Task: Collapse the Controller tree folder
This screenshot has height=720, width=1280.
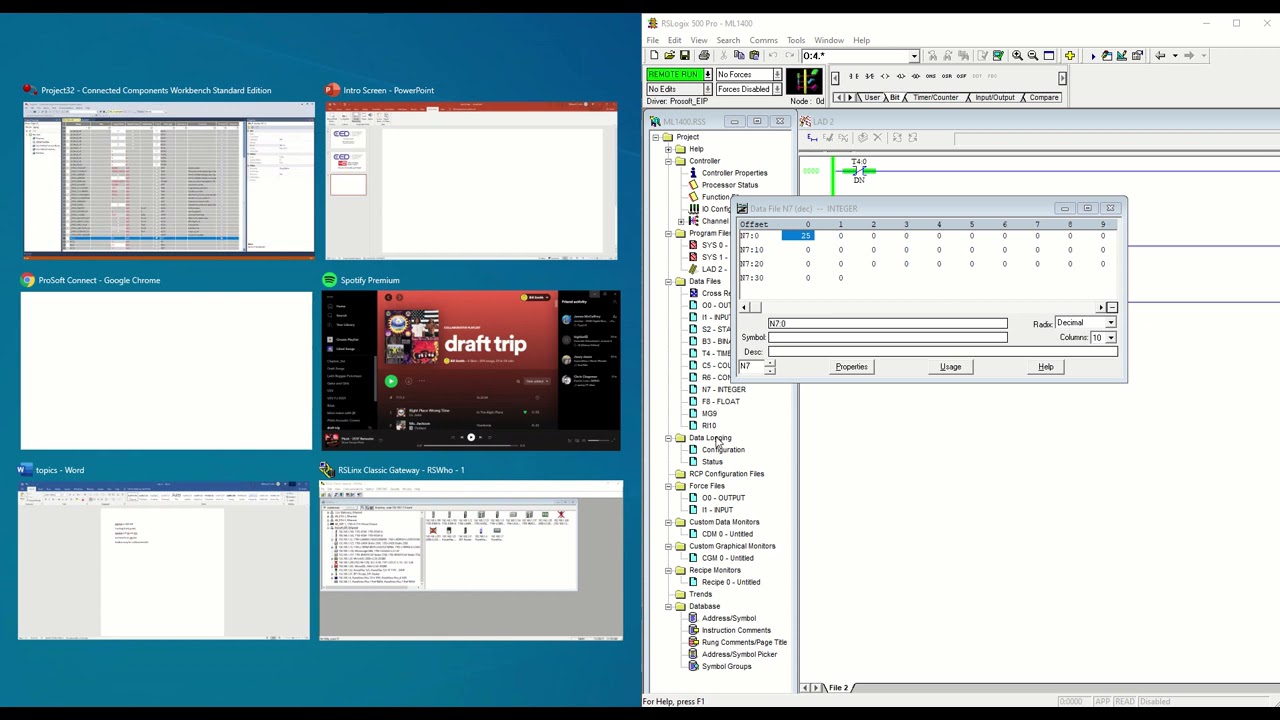Action: (x=668, y=161)
